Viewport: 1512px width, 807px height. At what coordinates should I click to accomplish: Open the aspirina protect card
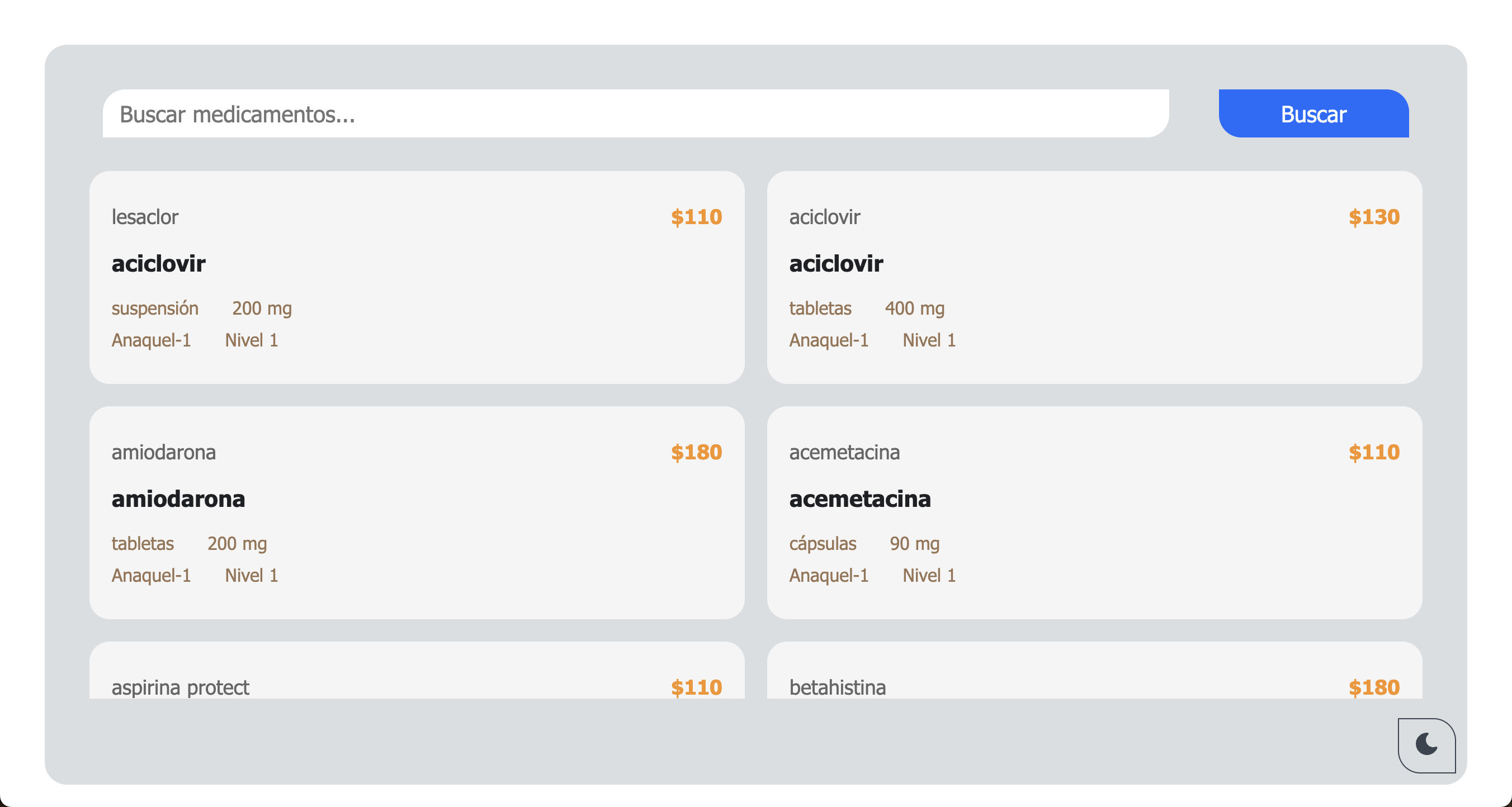pyautogui.click(x=417, y=670)
